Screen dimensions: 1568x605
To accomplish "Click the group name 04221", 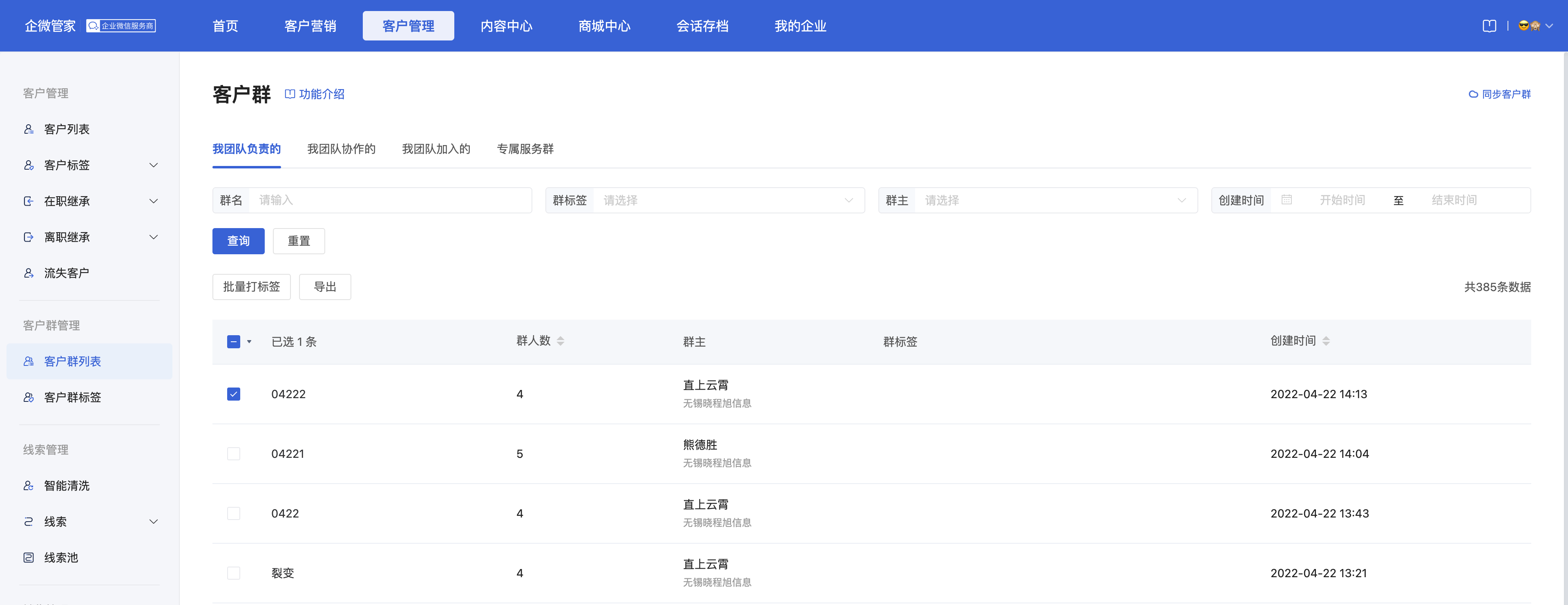I will point(287,454).
